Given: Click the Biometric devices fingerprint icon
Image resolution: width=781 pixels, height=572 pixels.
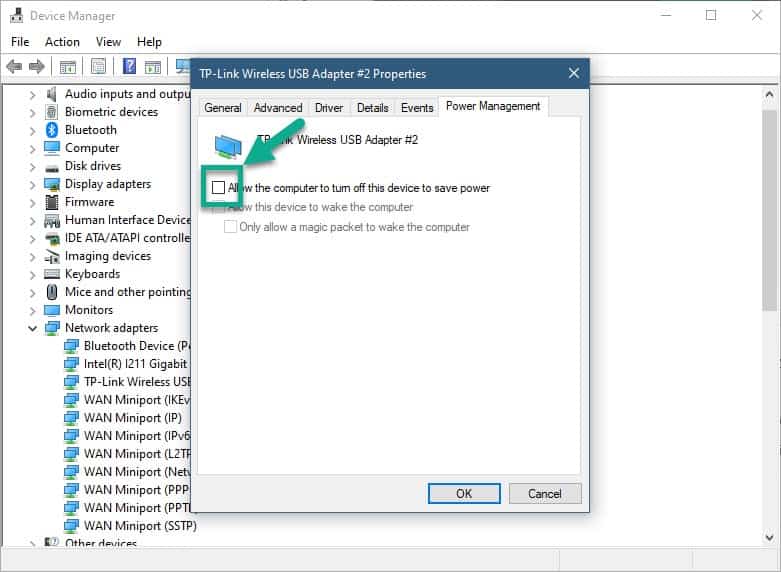Looking at the screenshot, I should [x=52, y=112].
